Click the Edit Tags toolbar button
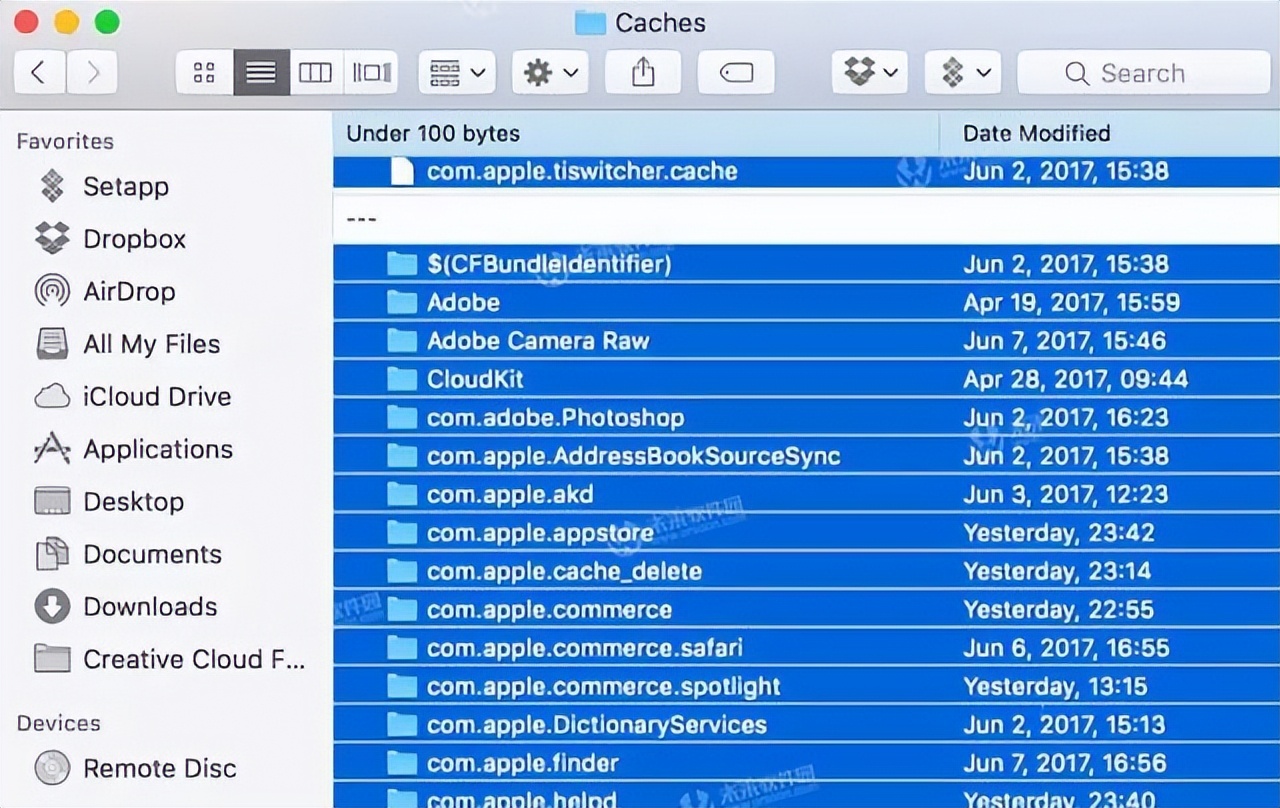 [736, 73]
